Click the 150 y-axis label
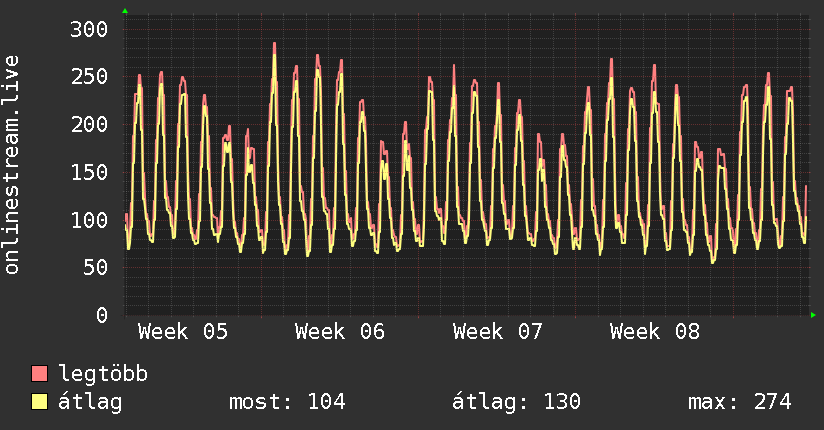 tap(89, 172)
